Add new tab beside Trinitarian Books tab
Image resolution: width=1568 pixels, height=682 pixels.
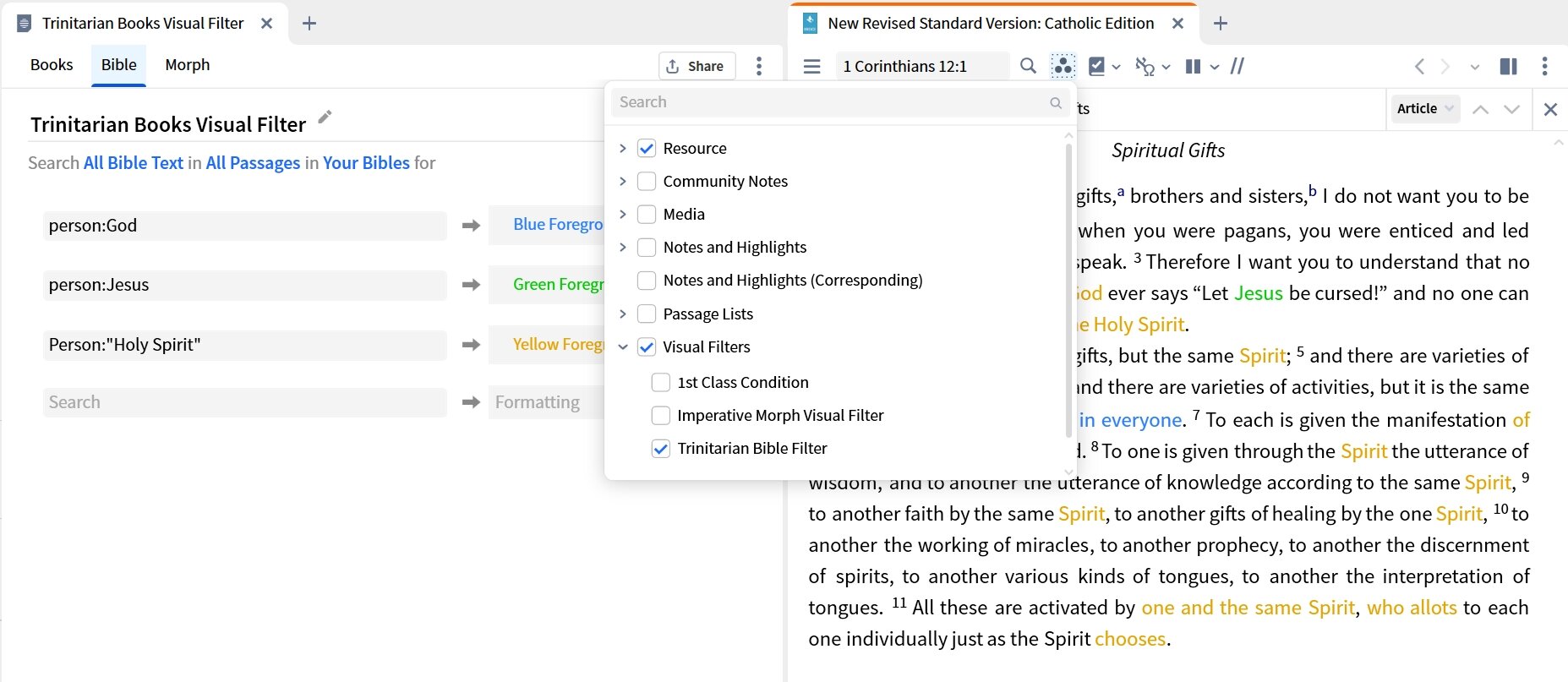point(309,24)
